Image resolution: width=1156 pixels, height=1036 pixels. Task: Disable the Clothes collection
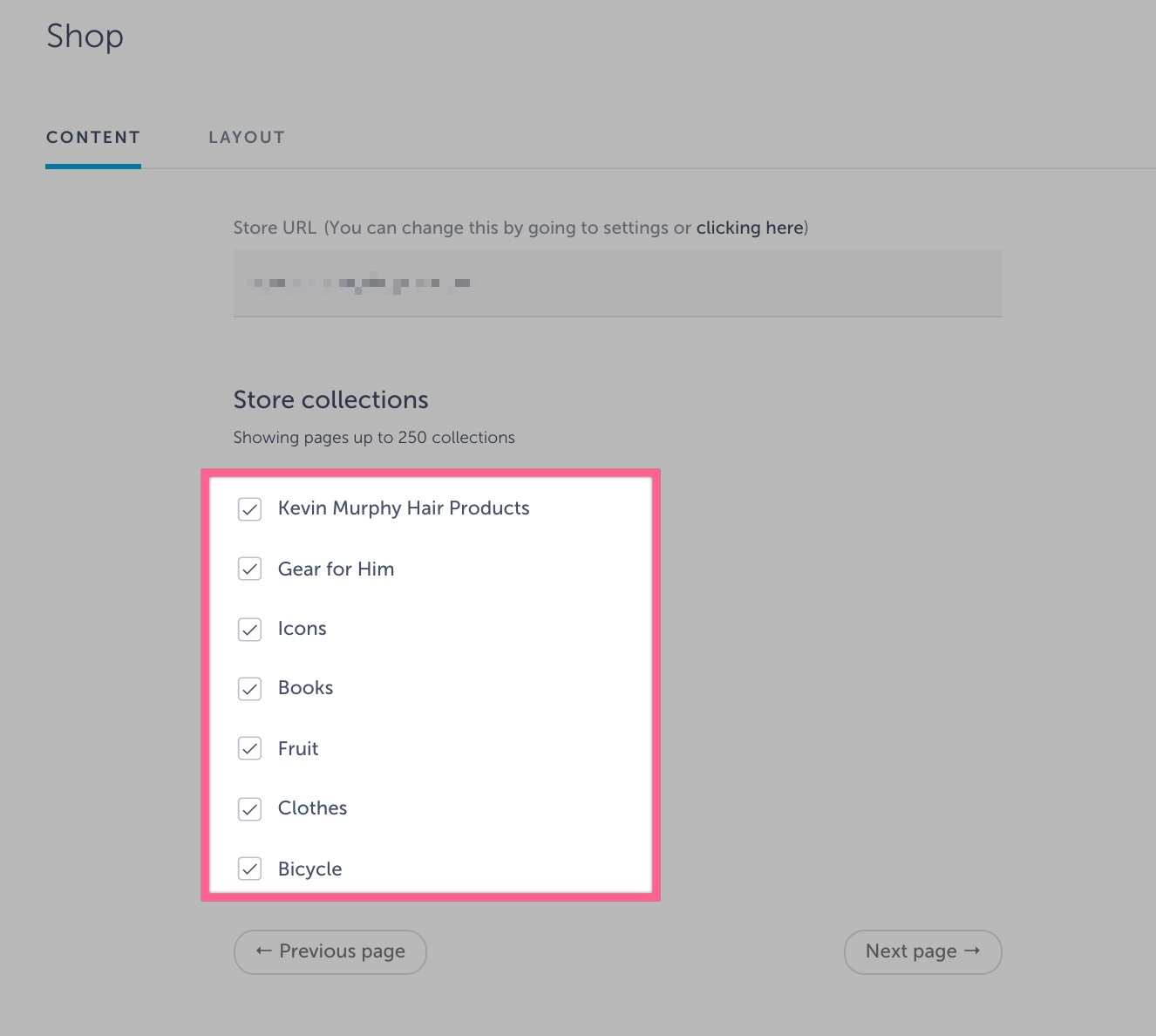tap(249, 808)
